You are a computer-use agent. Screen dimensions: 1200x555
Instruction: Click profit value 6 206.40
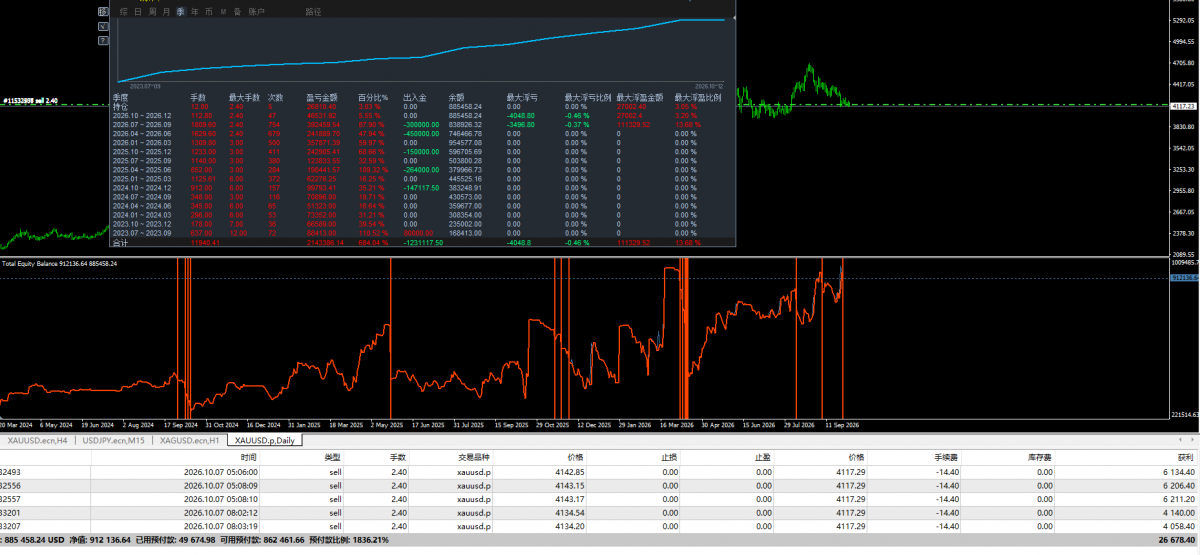click(1179, 485)
